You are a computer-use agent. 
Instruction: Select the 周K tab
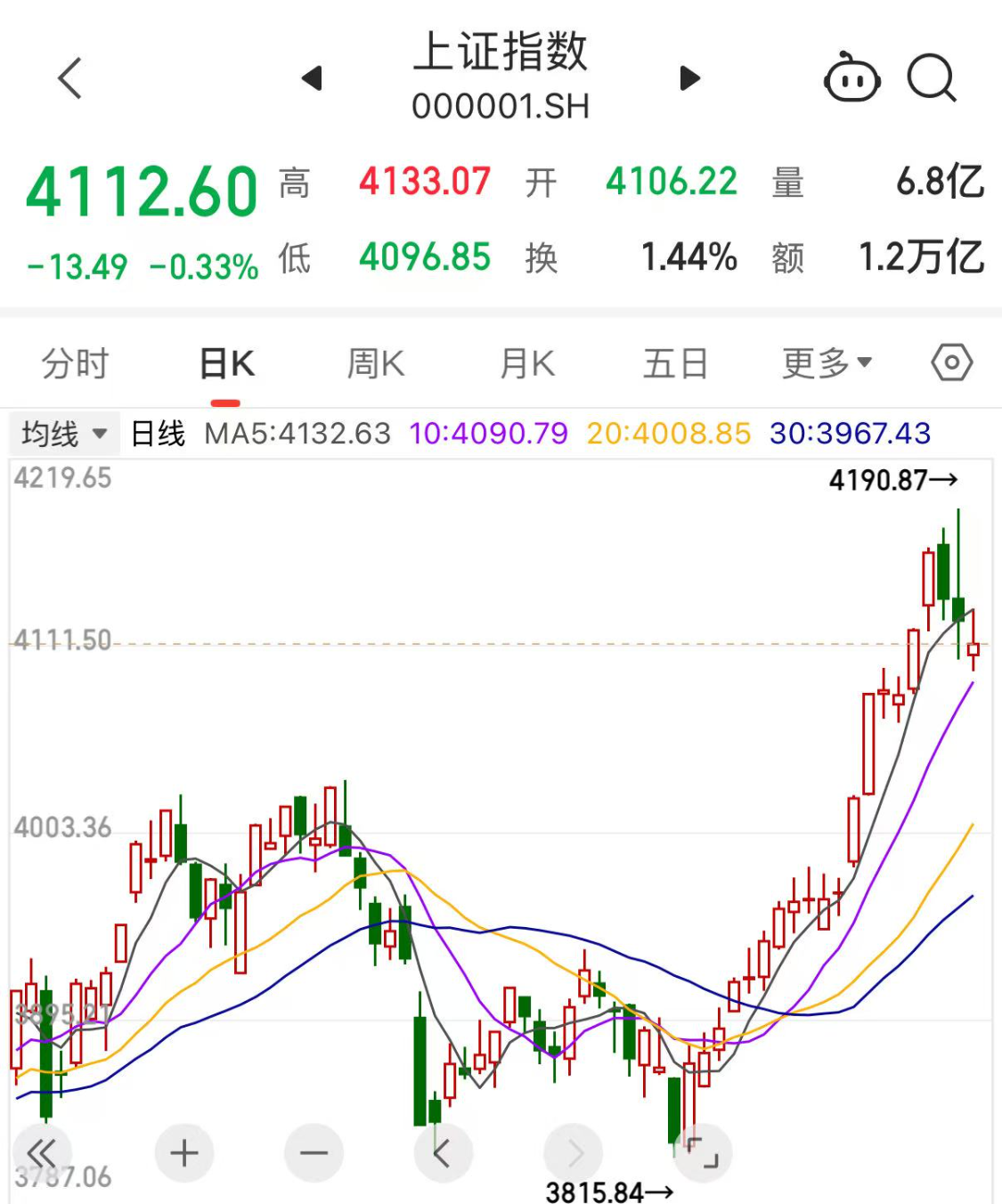pos(376,363)
